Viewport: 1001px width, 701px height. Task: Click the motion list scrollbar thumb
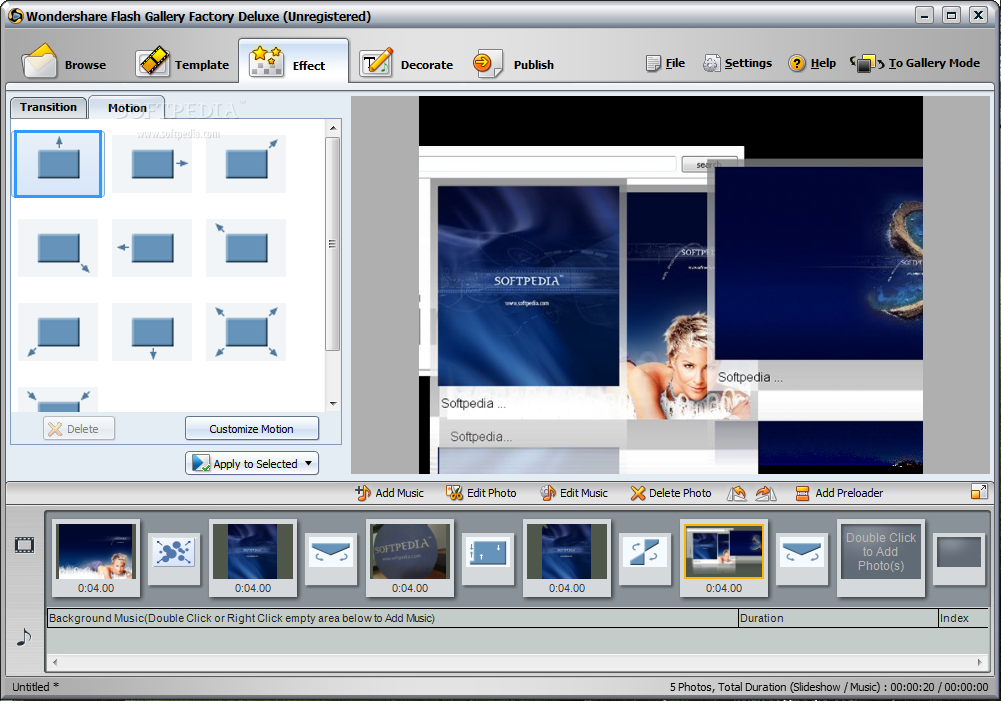333,243
